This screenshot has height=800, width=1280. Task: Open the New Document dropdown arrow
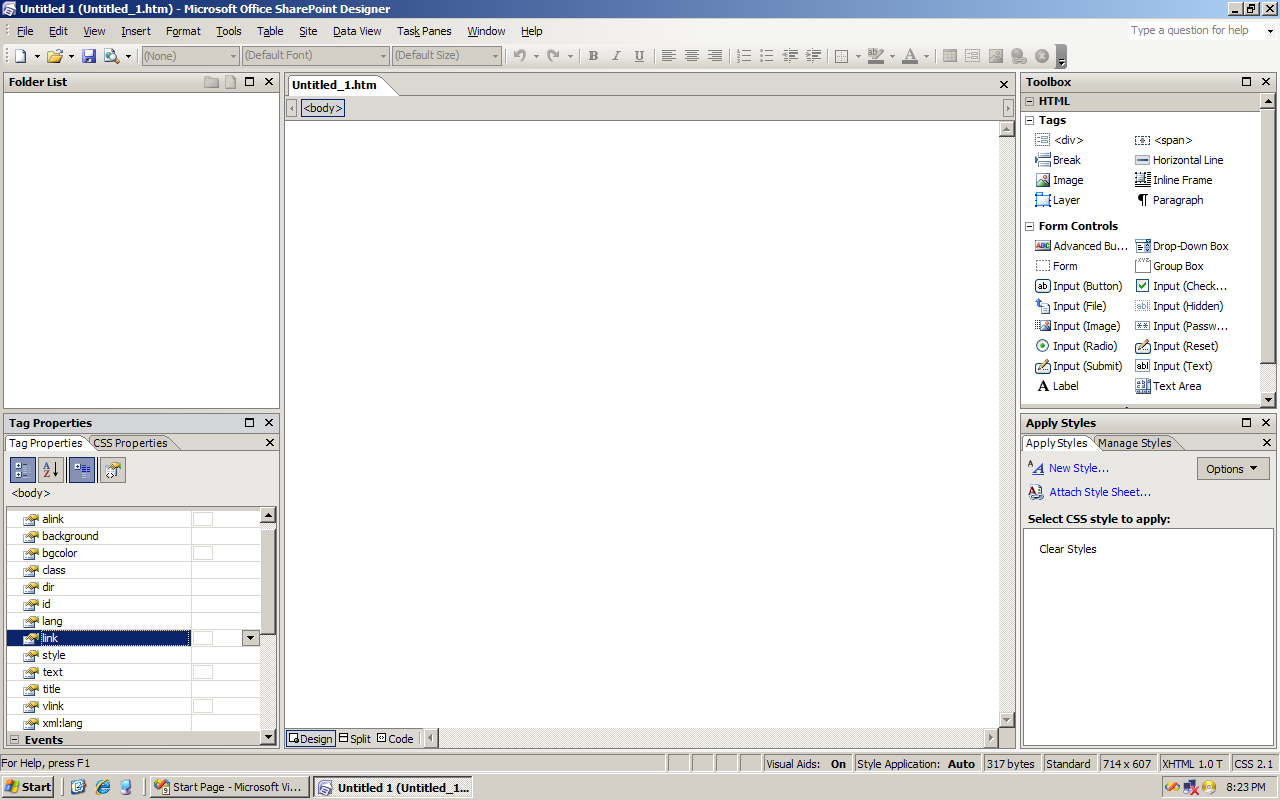pyautogui.click(x=35, y=56)
